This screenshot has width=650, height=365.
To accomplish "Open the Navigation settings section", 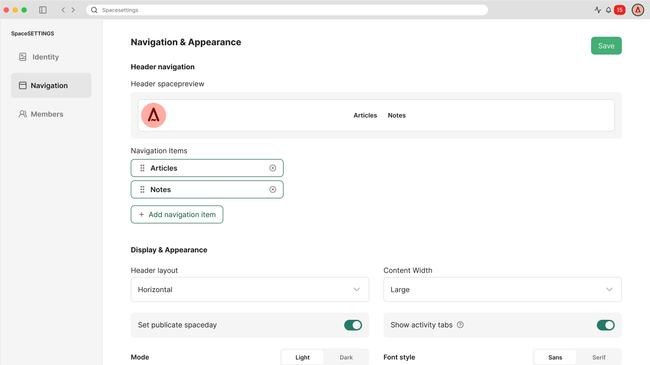I will click(x=51, y=85).
